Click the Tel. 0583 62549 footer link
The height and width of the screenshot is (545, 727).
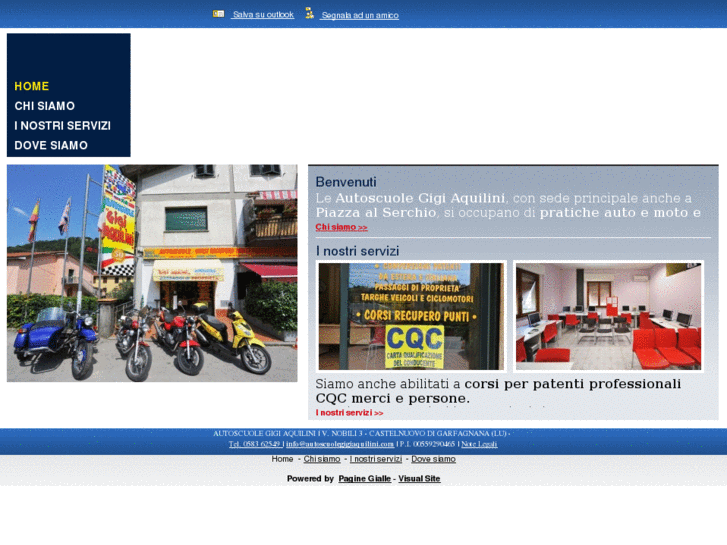tap(255, 444)
